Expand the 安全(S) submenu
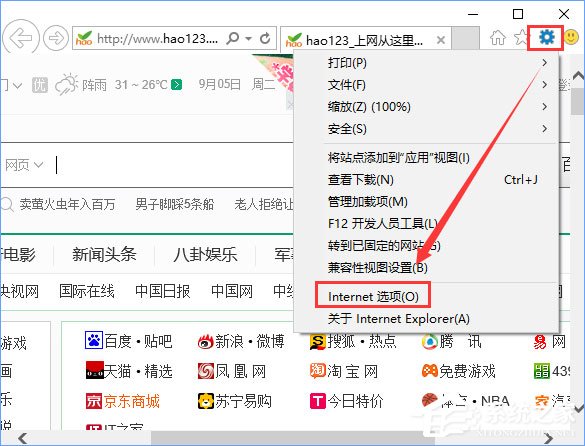Viewport: 585px width, 446px height. [426, 129]
